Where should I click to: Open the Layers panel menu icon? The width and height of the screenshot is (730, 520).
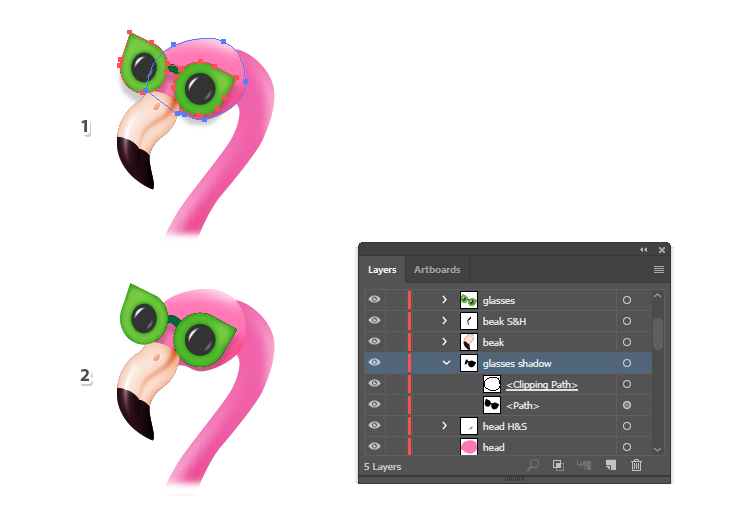(x=659, y=270)
